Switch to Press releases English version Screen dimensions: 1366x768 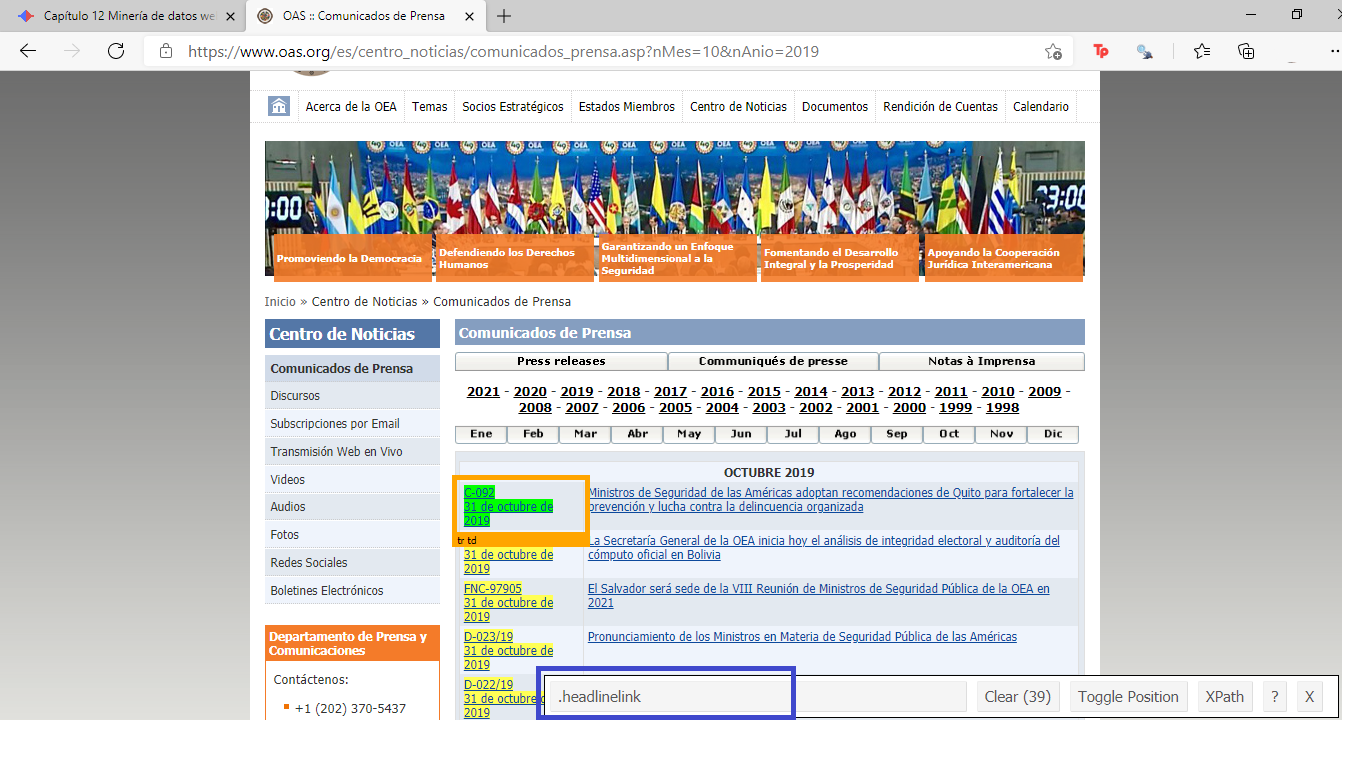click(561, 361)
